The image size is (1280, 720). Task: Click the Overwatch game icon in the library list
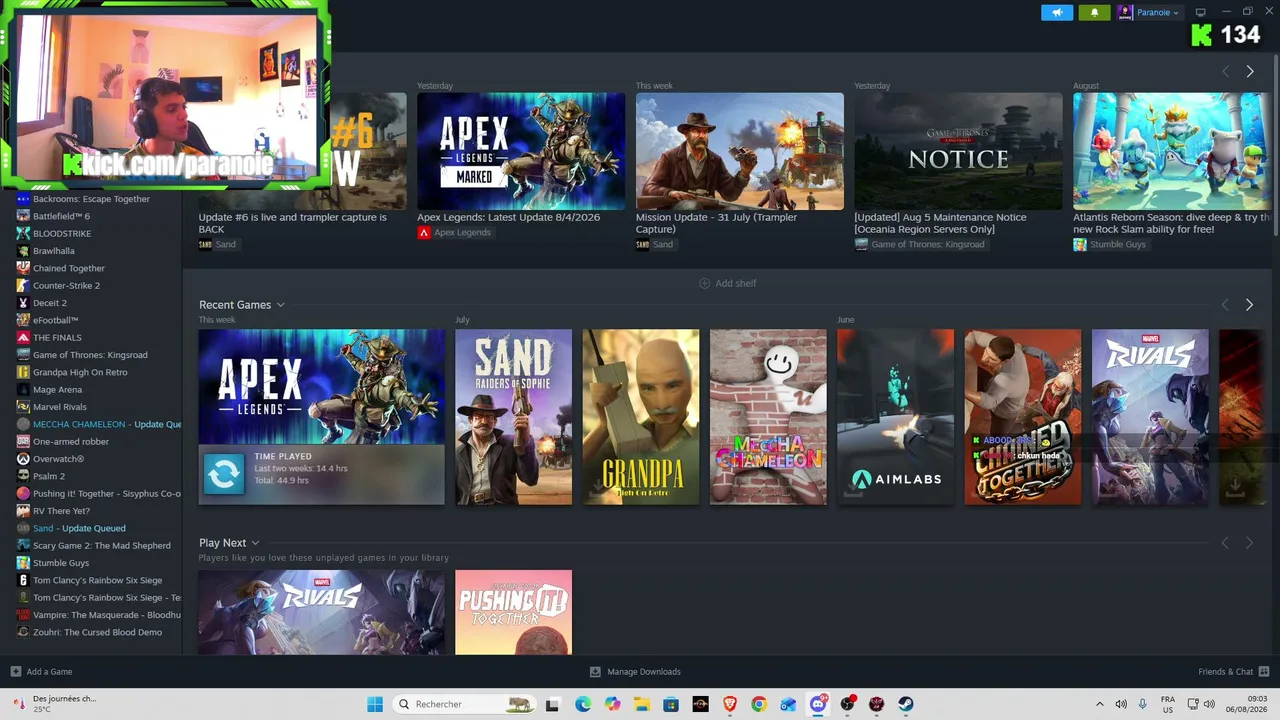tap(23, 459)
